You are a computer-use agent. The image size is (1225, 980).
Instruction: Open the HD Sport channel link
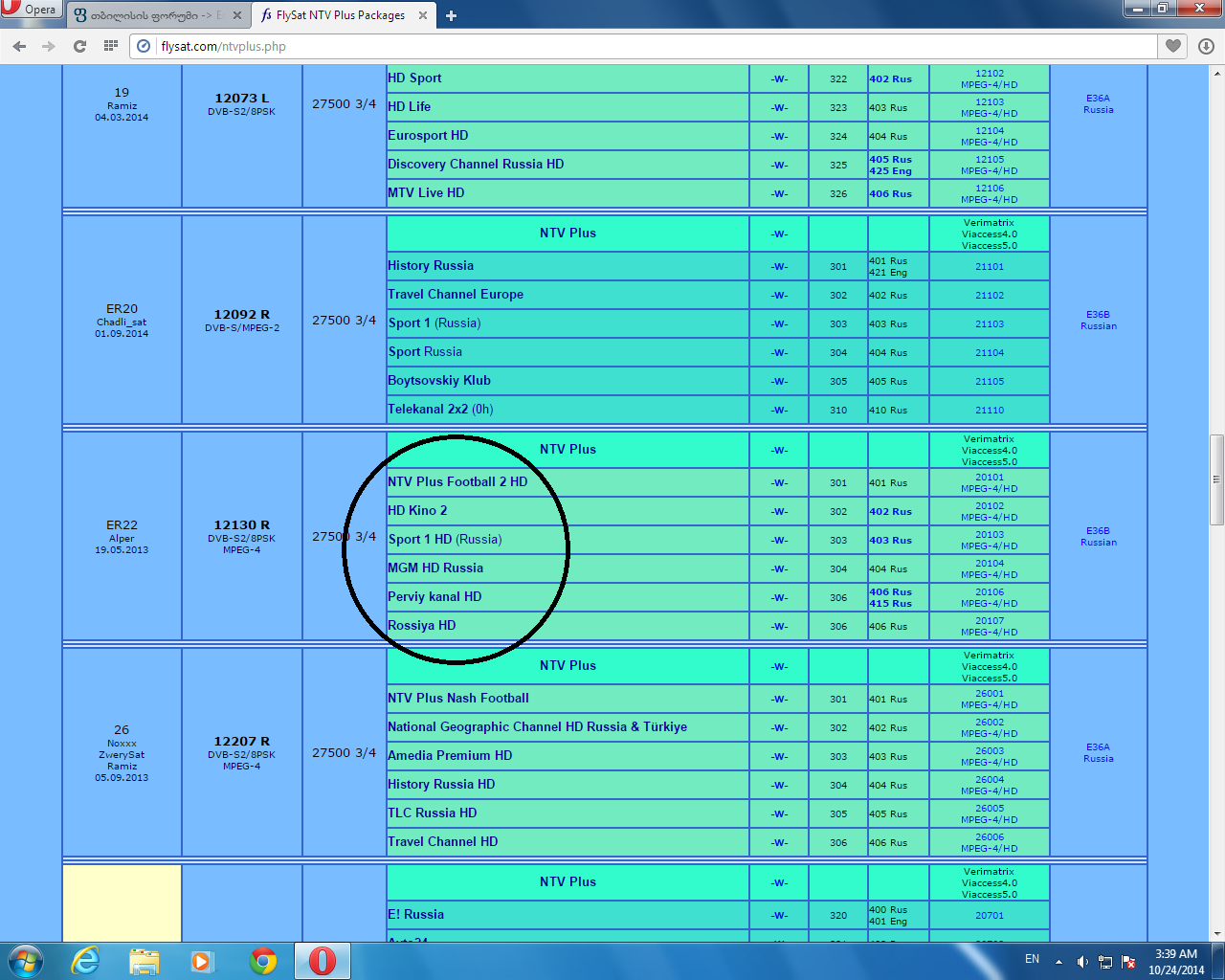(x=414, y=78)
